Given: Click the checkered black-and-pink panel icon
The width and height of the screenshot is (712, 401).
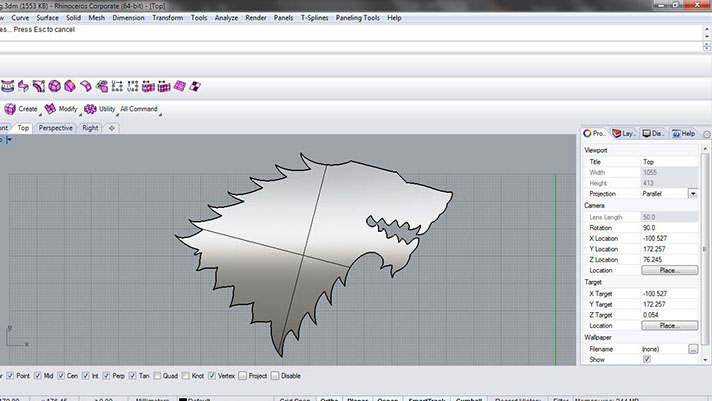Looking at the screenshot, I should (x=195, y=86).
